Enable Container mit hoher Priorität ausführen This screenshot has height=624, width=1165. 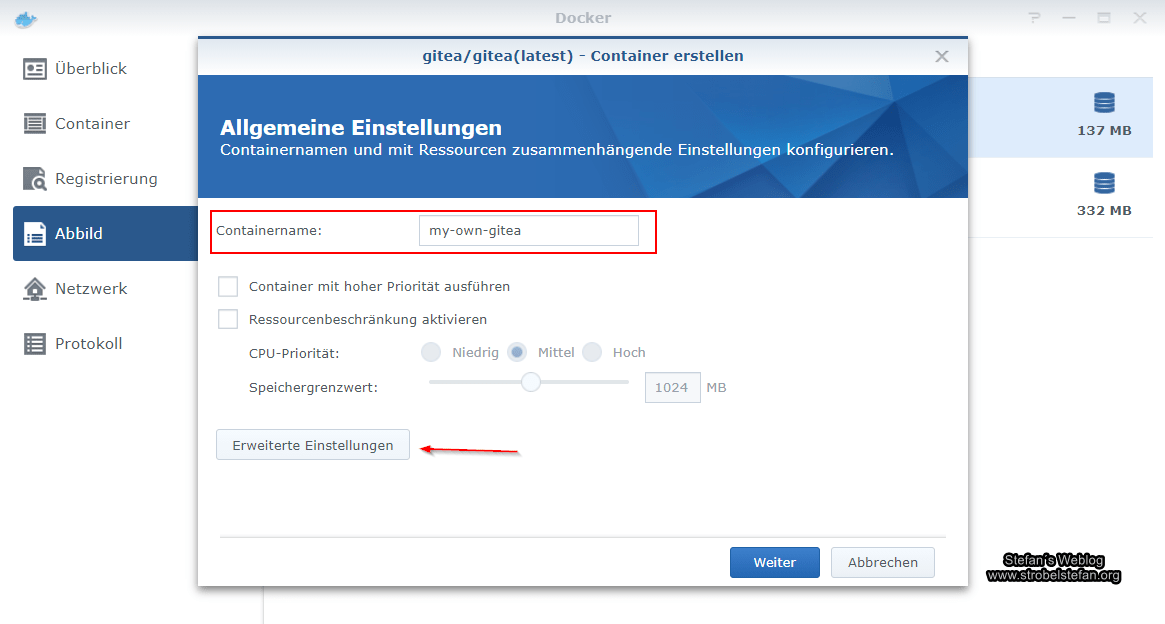tap(229, 287)
